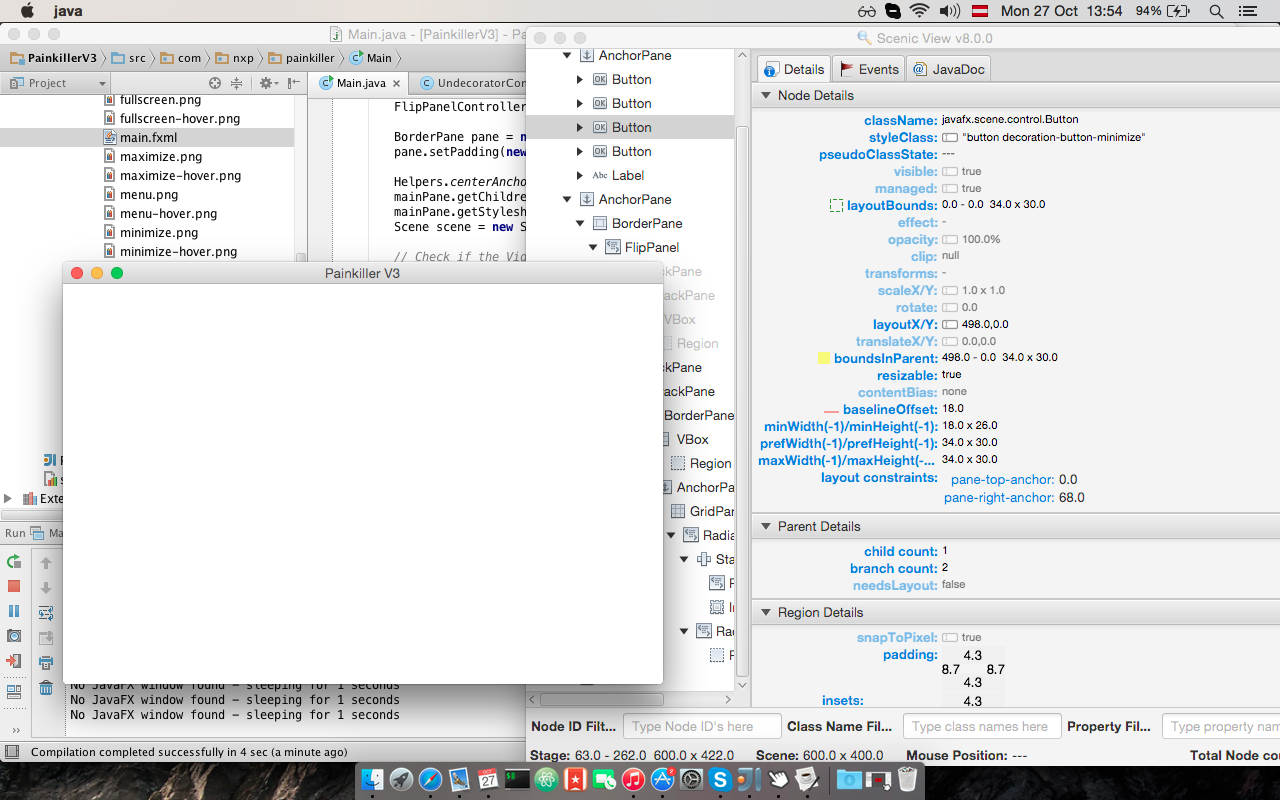Switch to the JavaDoc tab in Scenic View
This screenshot has height=800, width=1280.
pyautogui.click(x=948, y=69)
